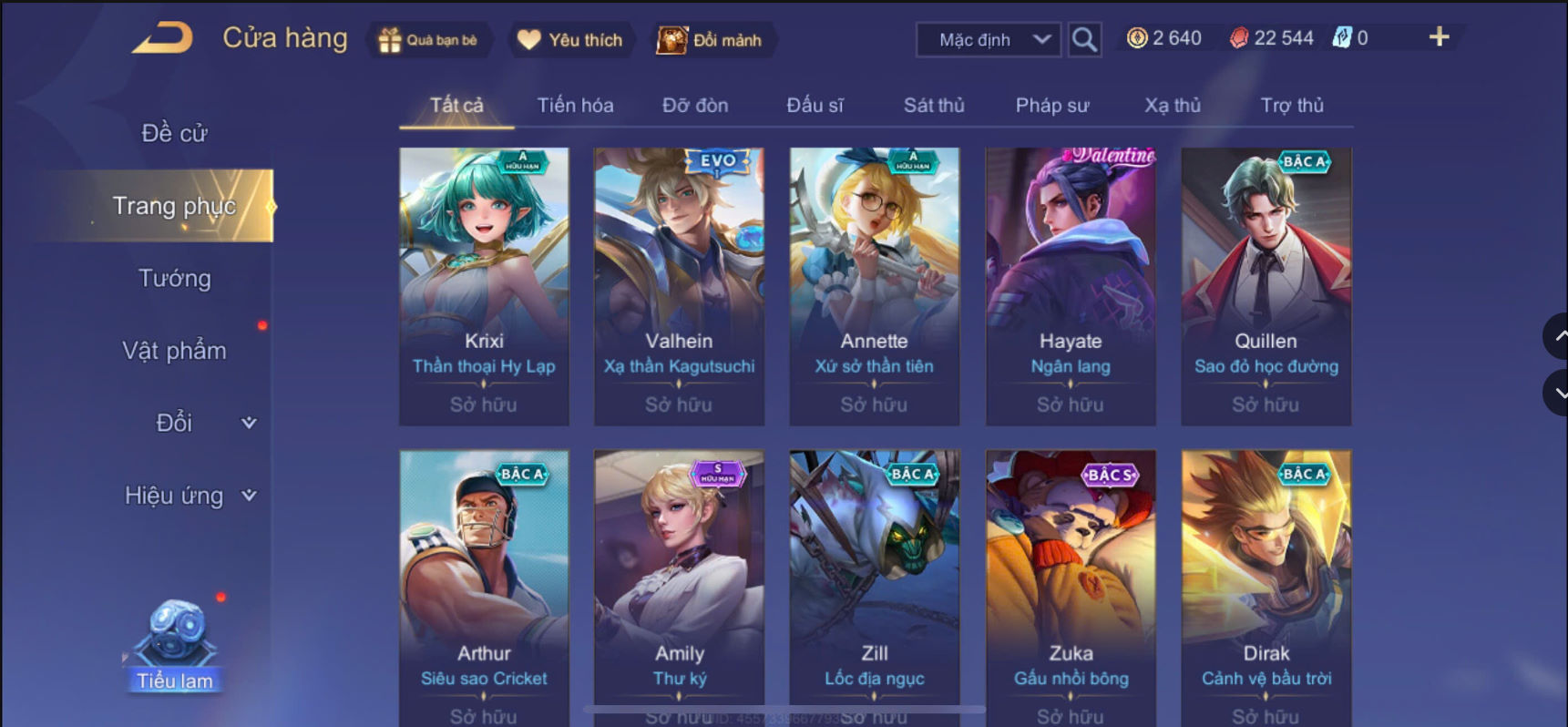Switch to the Tiến hóa tab

[575, 105]
